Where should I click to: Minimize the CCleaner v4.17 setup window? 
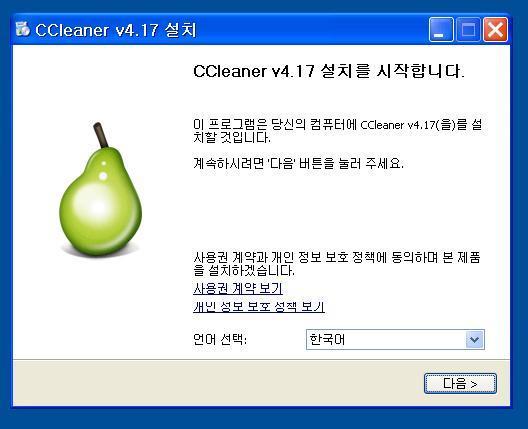point(441,30)
